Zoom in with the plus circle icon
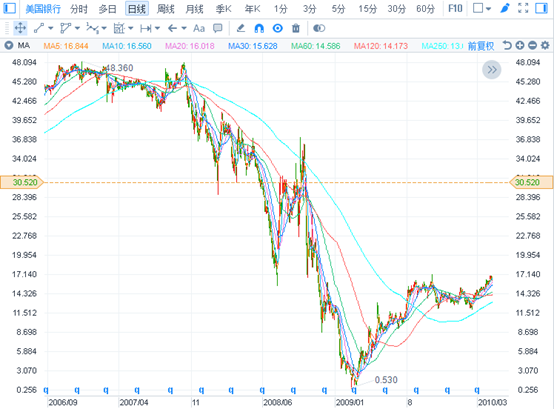The image size is (554, 409). (520, 45)
